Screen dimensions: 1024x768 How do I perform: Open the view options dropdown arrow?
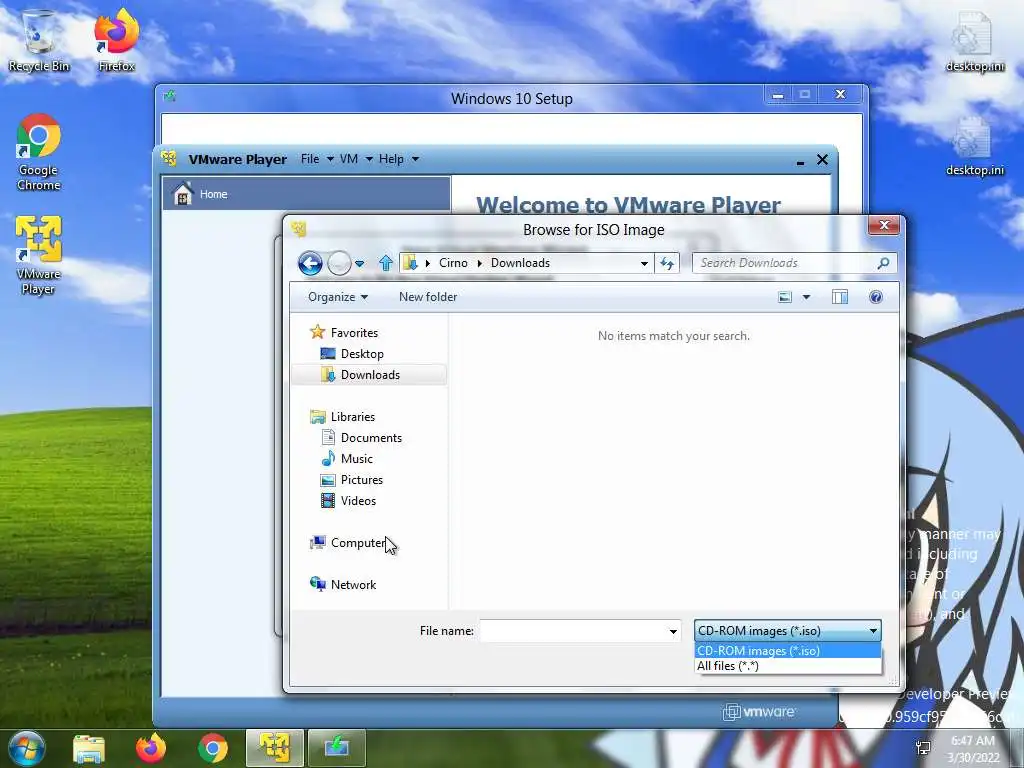pyautogui.click(x=807, y=297)
